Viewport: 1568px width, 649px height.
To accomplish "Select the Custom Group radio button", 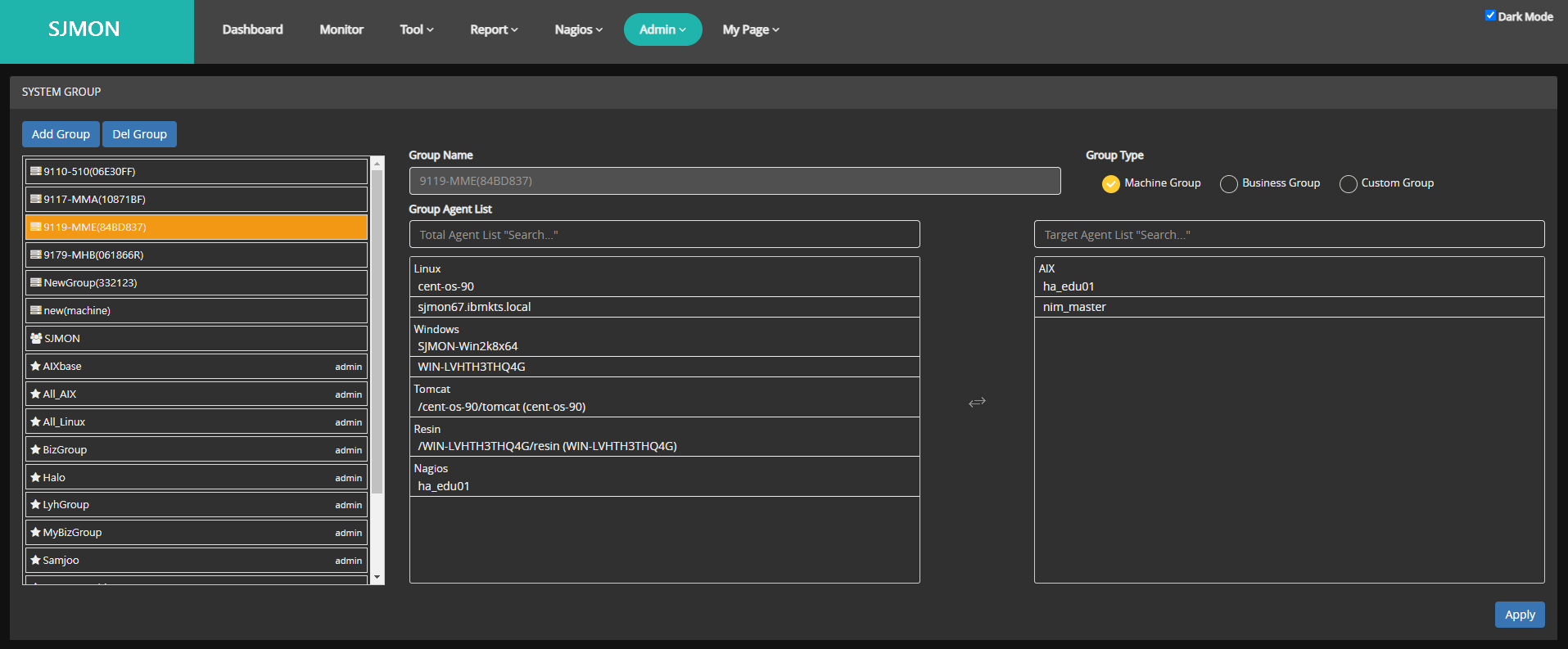I will coord(1348,184).
